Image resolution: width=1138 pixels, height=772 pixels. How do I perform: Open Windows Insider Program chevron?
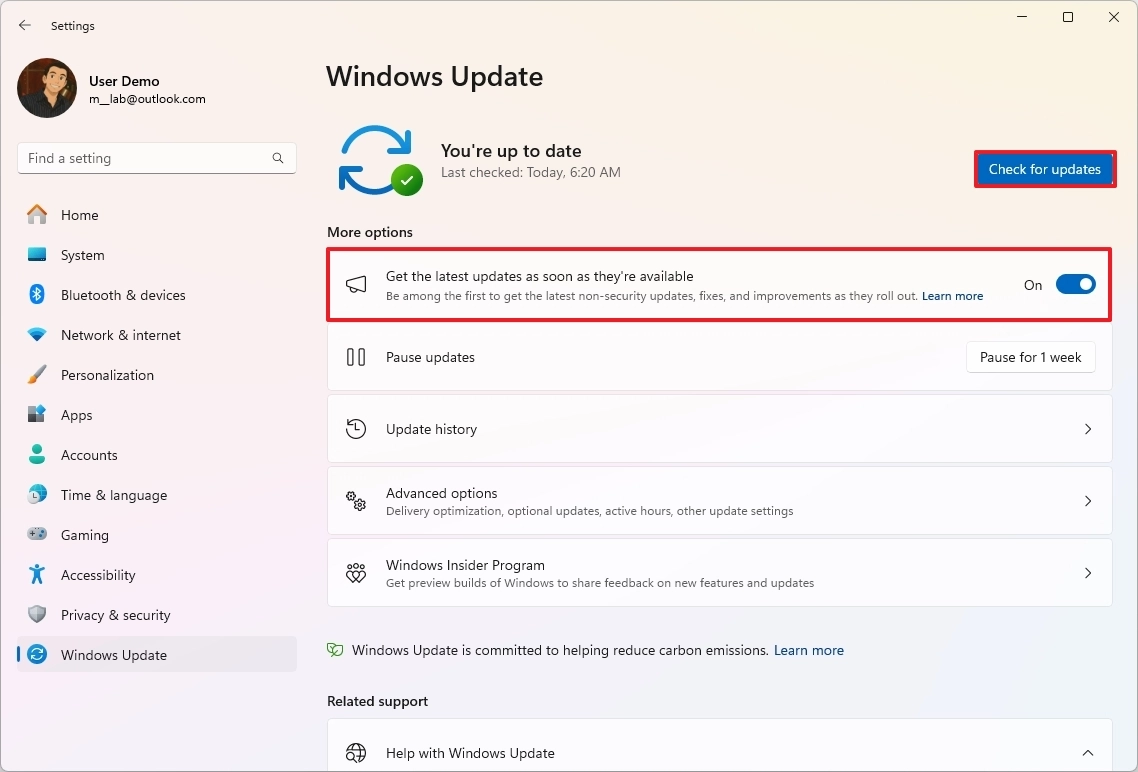click(x=1088, y=573)
